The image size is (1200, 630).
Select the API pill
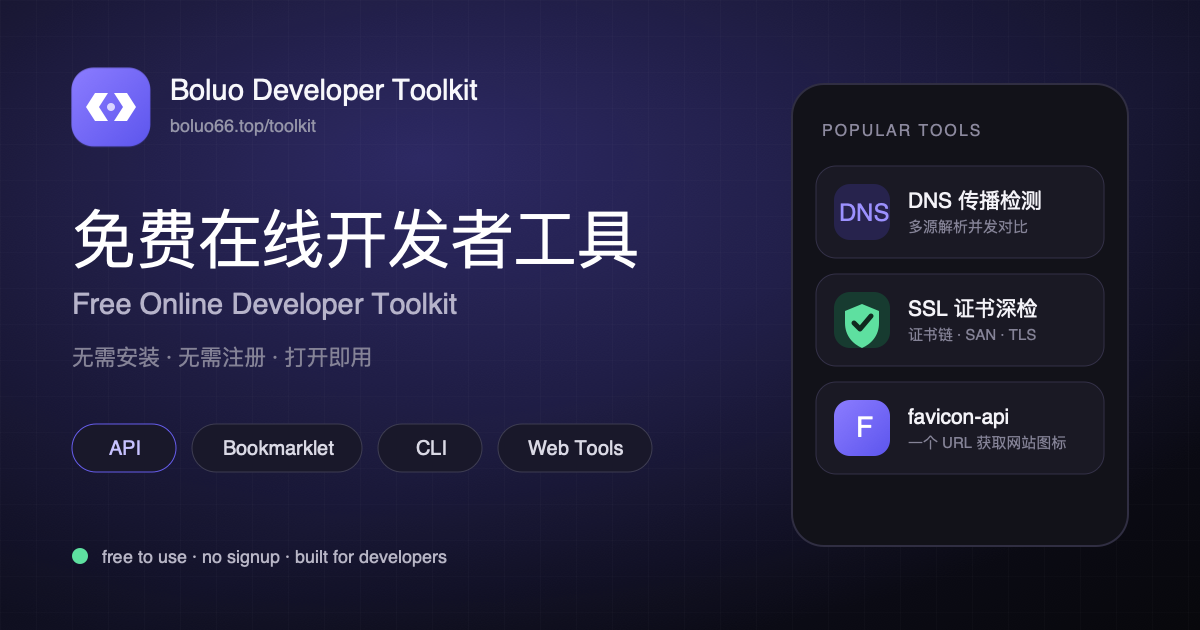[x=124, y=448]
